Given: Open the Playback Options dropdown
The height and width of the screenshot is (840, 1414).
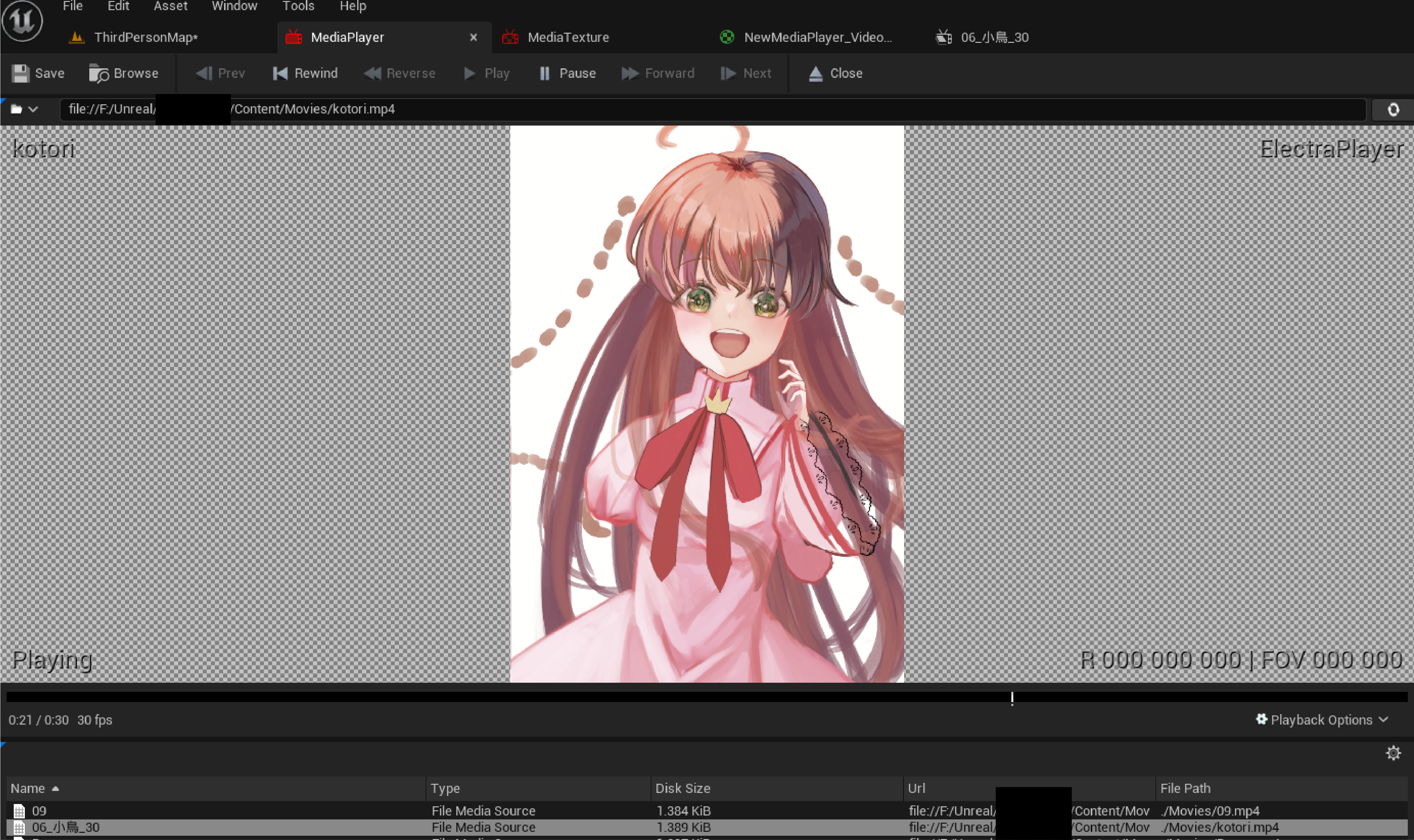Looking at the screenshot, I should pyautogui.click(x=1322, y=719).
